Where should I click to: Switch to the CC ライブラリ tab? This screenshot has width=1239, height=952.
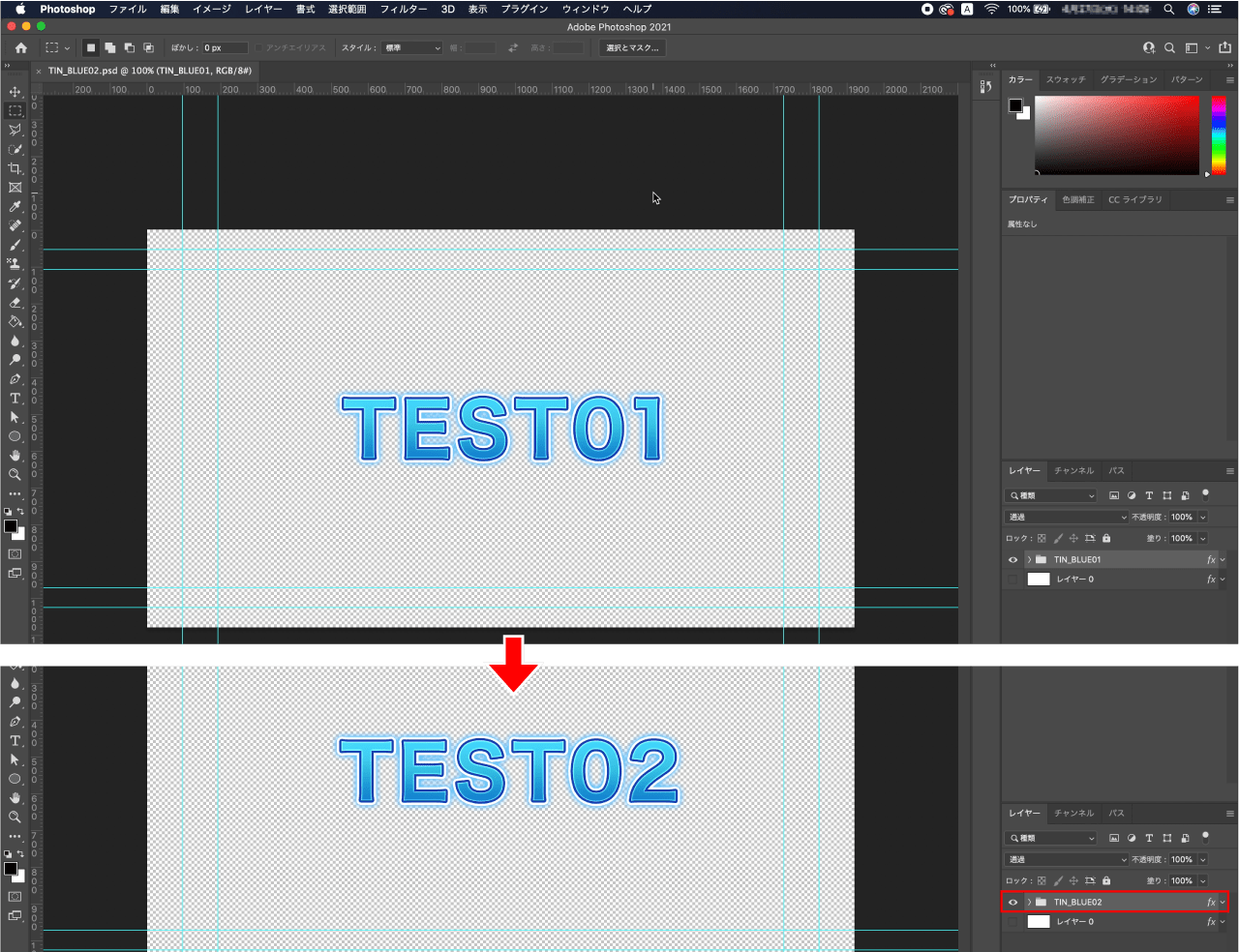click(1135, 200)
